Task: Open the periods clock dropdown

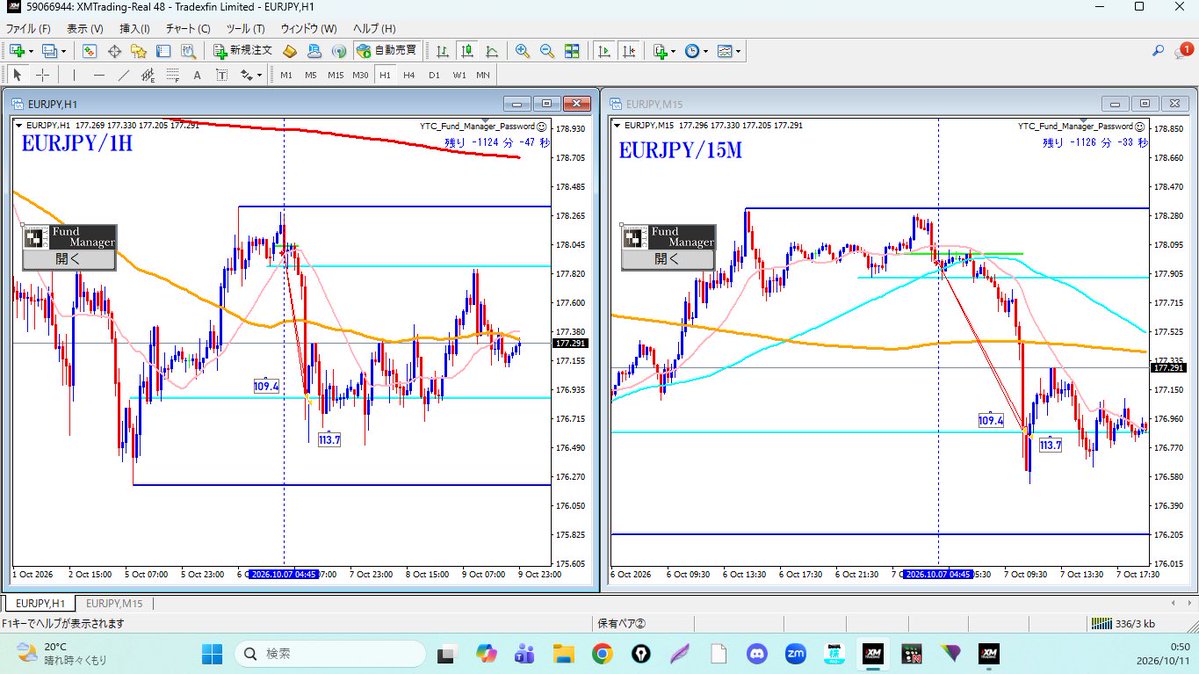Action: tap(696, 51)
